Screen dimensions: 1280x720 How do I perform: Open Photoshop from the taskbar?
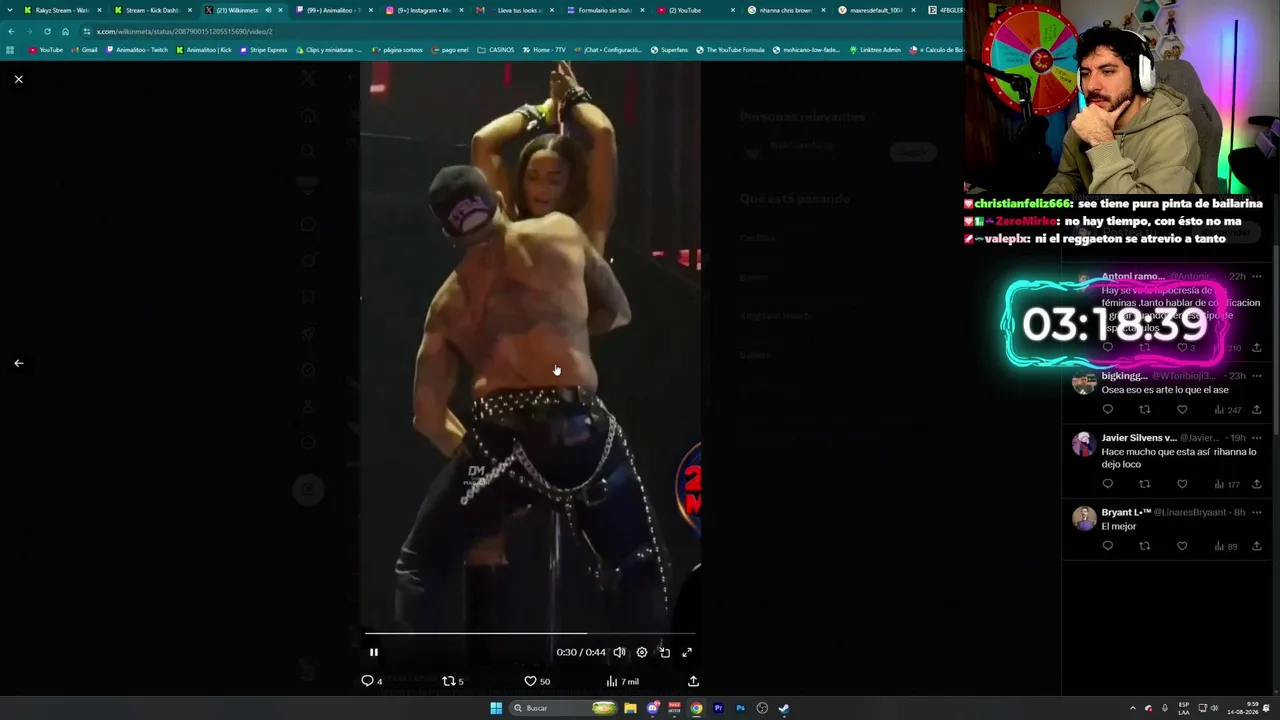(740, 708)
